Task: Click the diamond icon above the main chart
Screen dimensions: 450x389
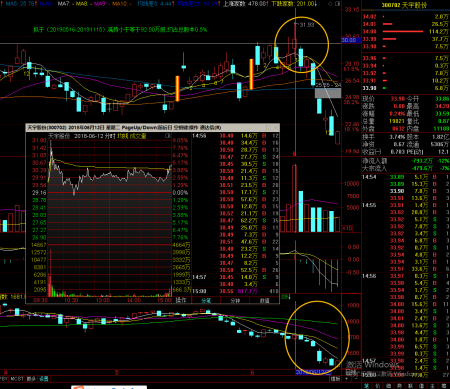Action: click(330, 4)
